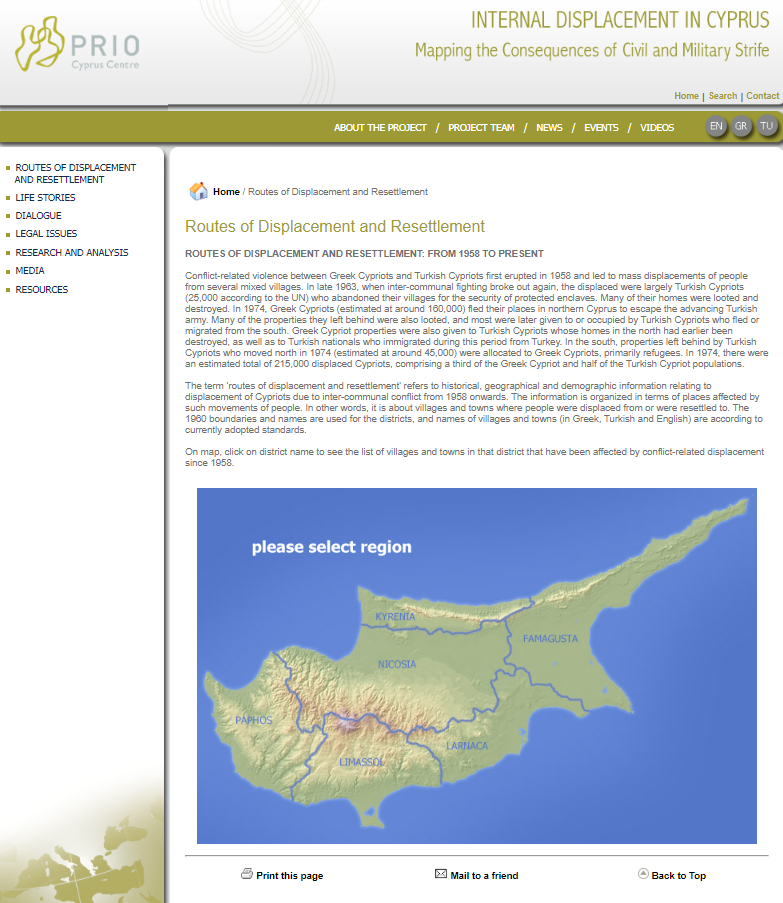Open About the Project menu item
This screenshot has width=783, height=903.
pyautogui.click(x=380, y=128)
